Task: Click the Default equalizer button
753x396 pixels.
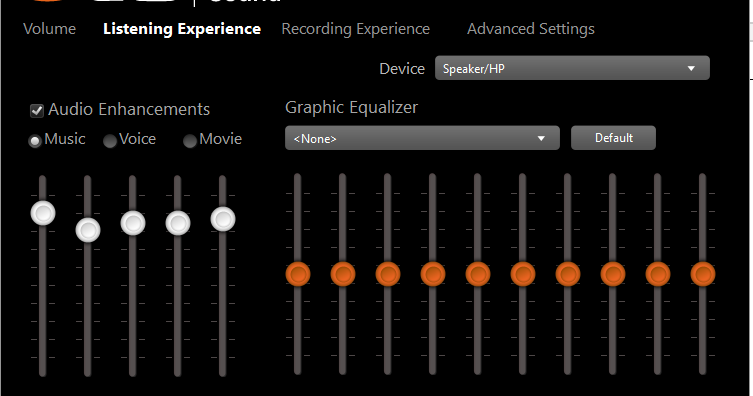Action: [x=613, y=138]
